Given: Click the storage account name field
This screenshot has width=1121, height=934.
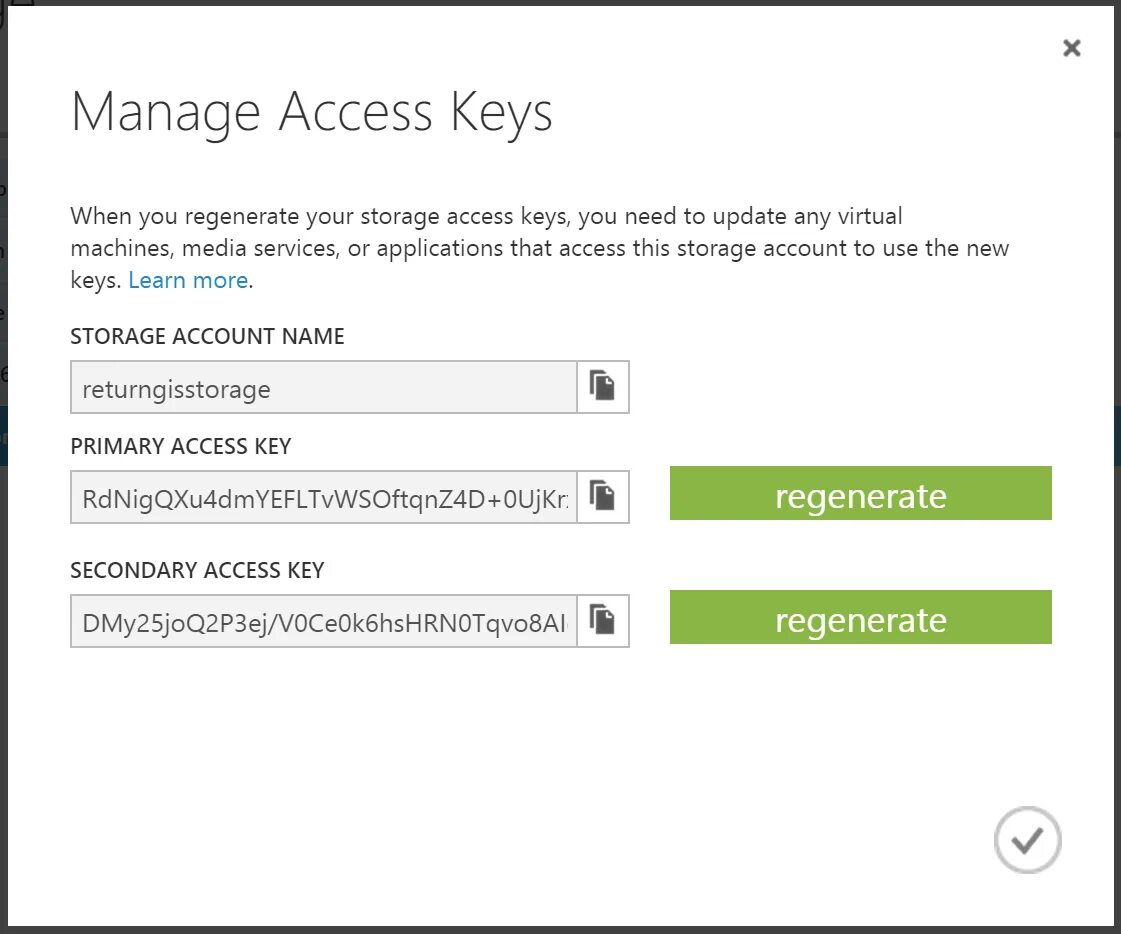Looking at the screenshot, I should tap(323, 388).
